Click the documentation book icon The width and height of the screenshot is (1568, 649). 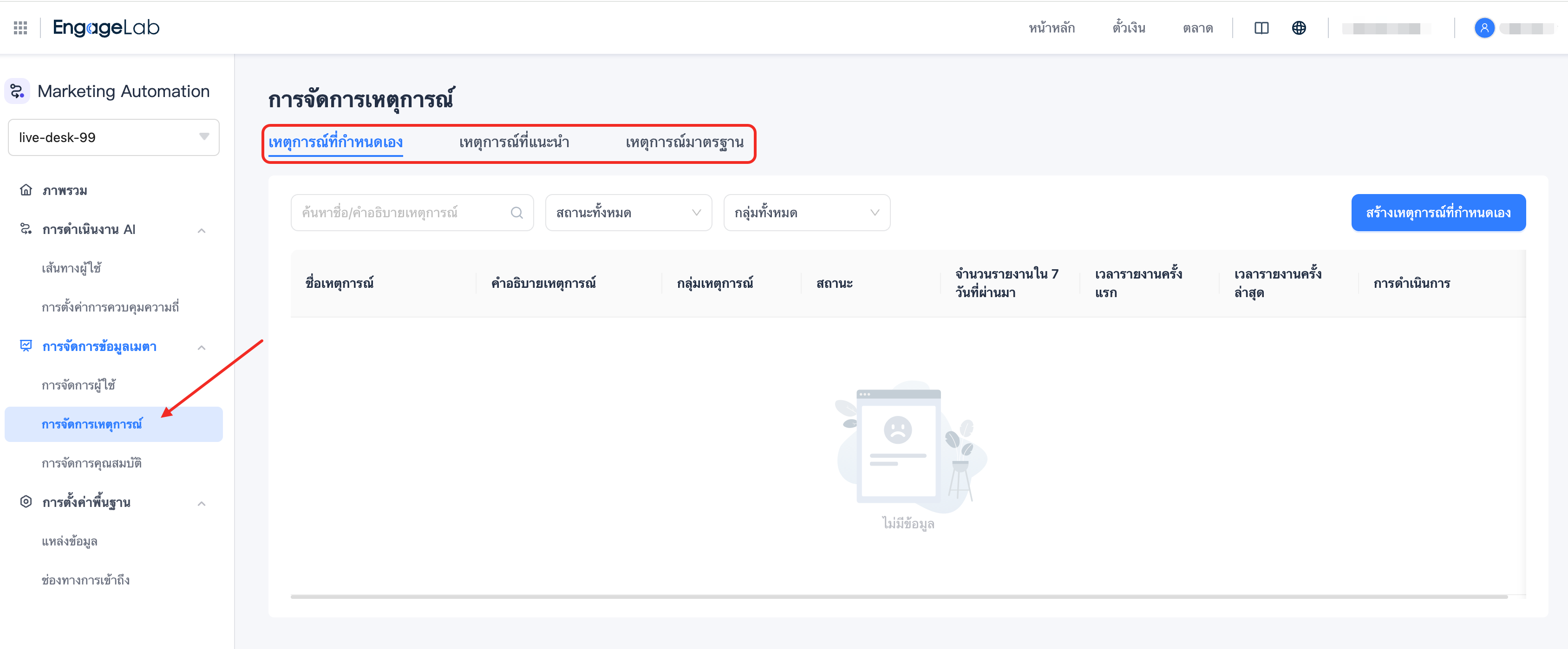point(1261,27)
